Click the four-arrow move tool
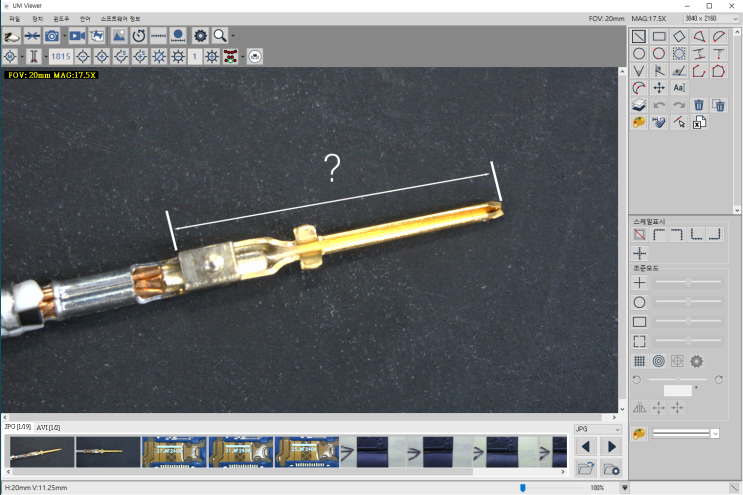This screenshot has width=743, height=495. pos(659,88)
